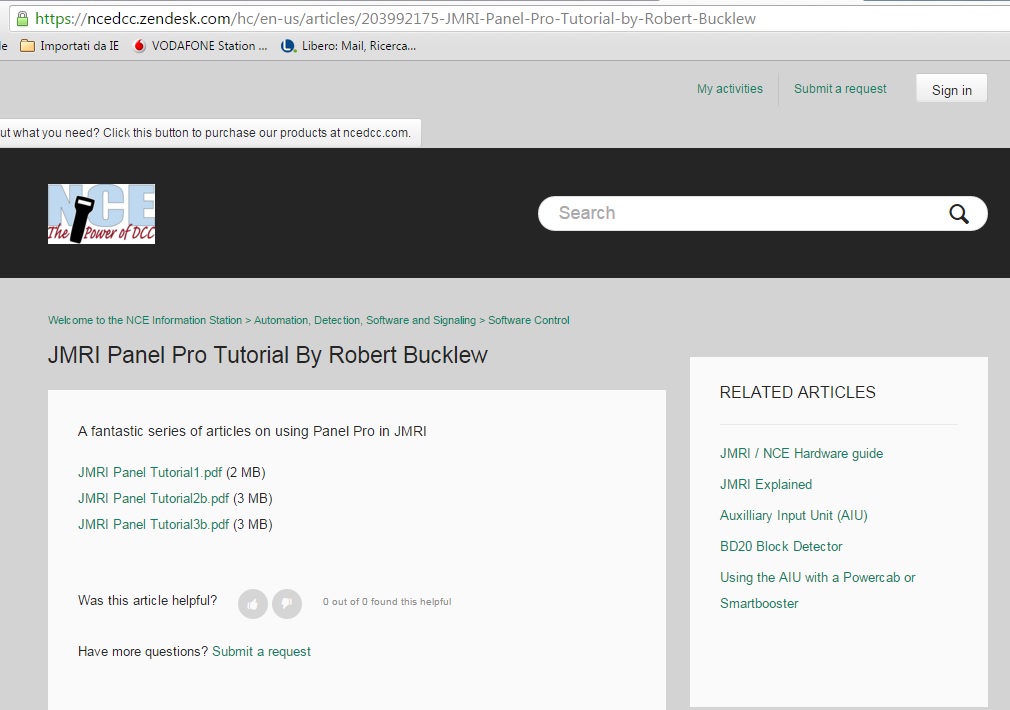Download JMRI Panel Tutorial1.pdf
Screen dimensions: 1010x710
point(150,472)
